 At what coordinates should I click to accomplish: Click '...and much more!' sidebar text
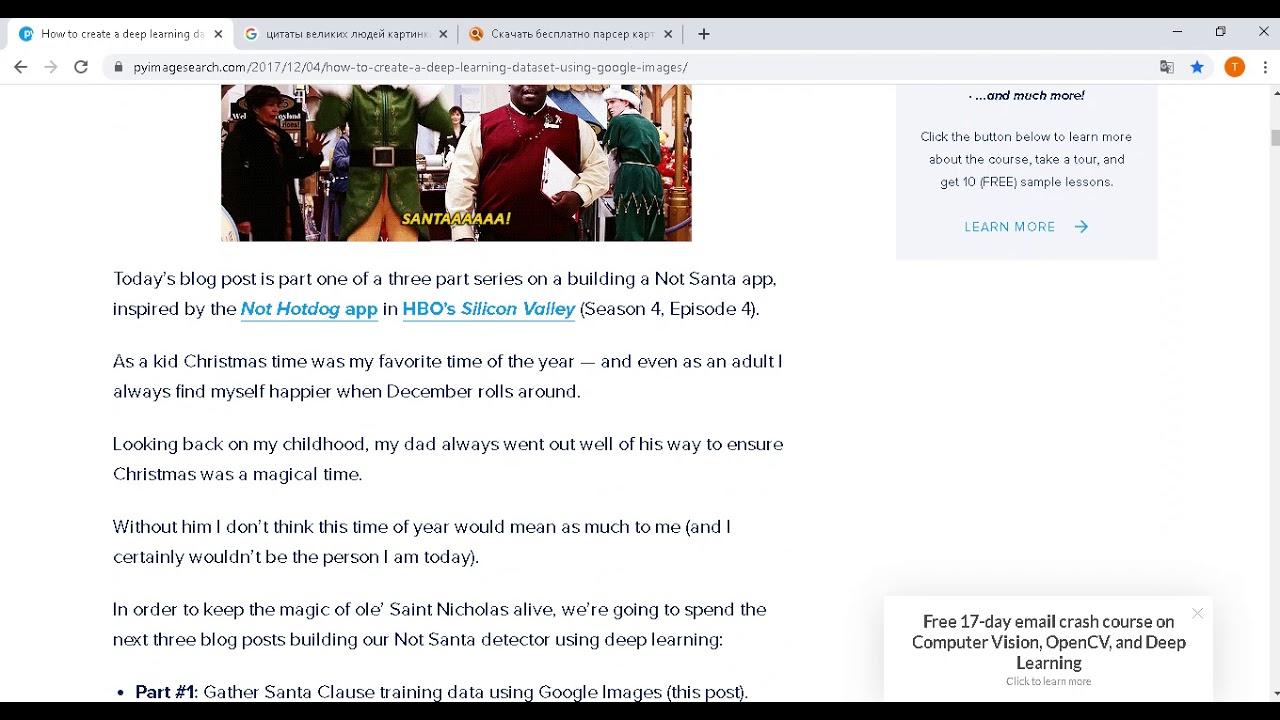(1026, 96)
